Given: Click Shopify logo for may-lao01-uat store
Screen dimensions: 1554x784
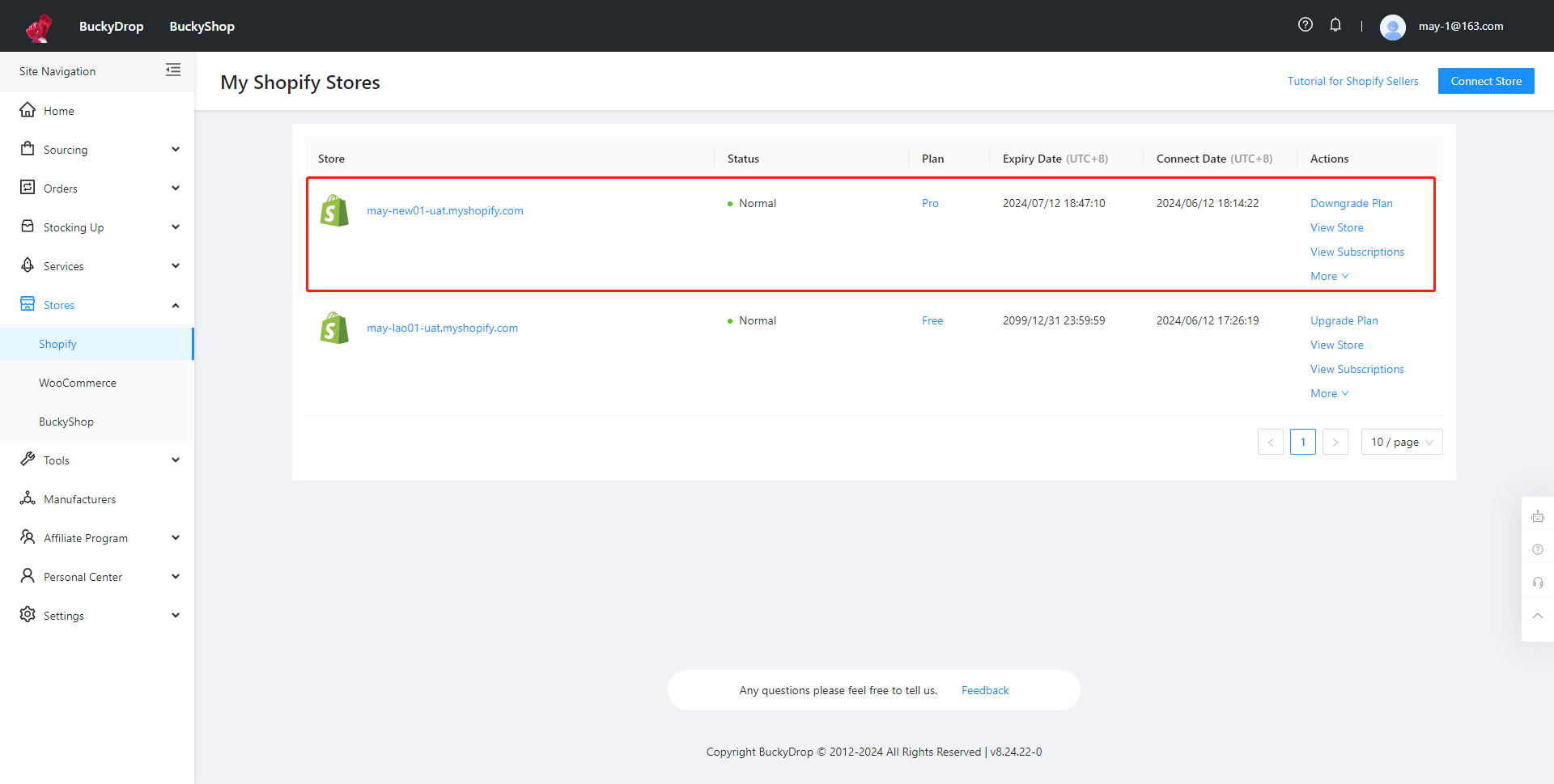Looking at the screenshot, I should (x=334, y=328).
